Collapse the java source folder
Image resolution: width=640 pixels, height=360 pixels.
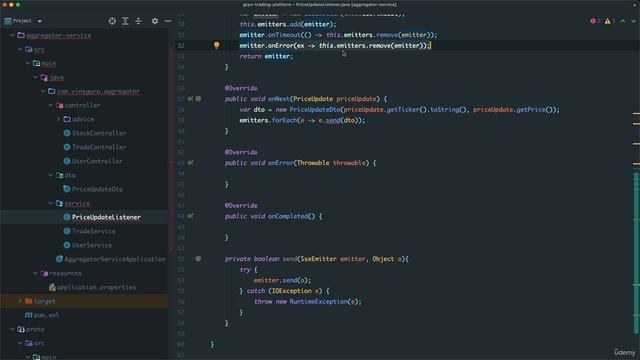pos(36,77)
